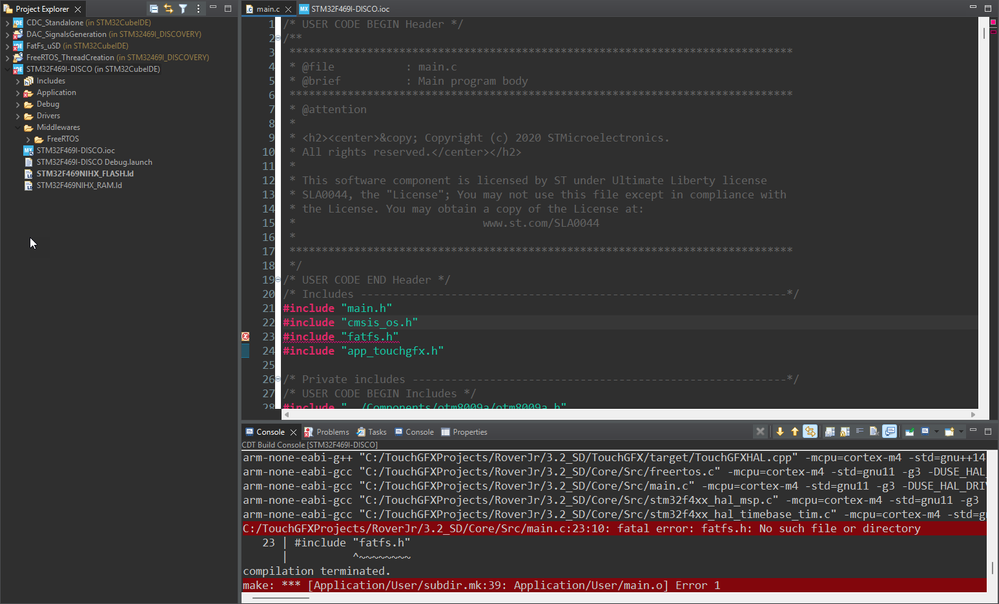Toggle console Scroll Lock icon
Screen dimensions: 999x604
point(845,431)
